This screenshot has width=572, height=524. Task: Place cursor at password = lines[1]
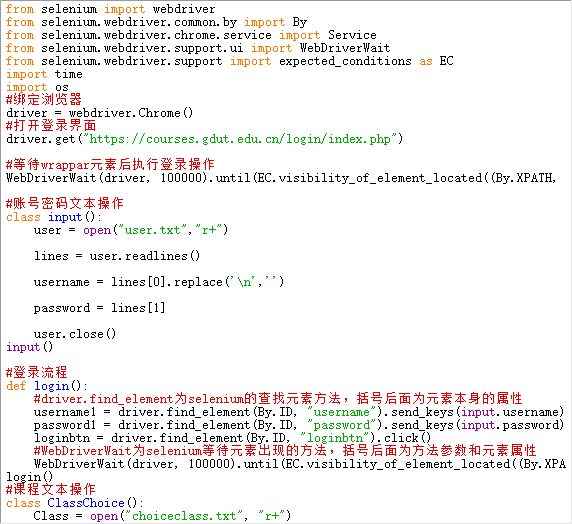[x=99, y=308]
